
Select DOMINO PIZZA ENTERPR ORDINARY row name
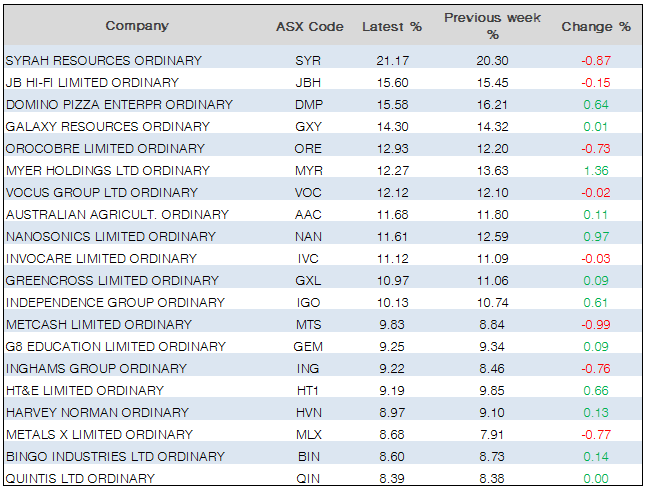[x=119, y=105]
